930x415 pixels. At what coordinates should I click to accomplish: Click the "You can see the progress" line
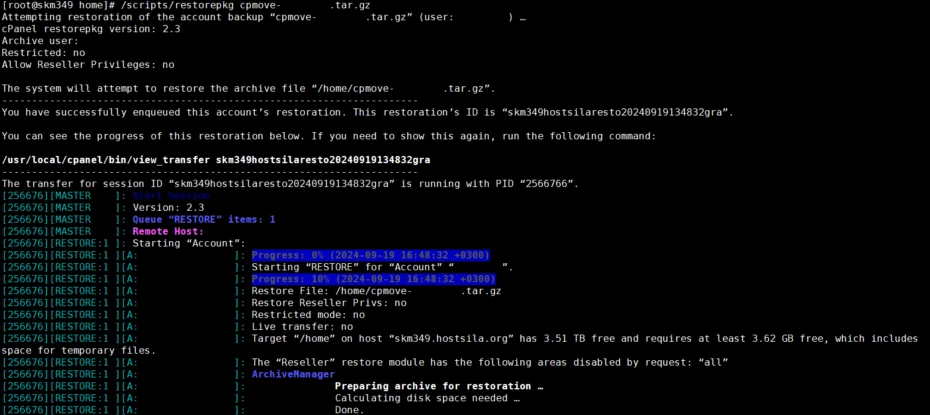329,136
